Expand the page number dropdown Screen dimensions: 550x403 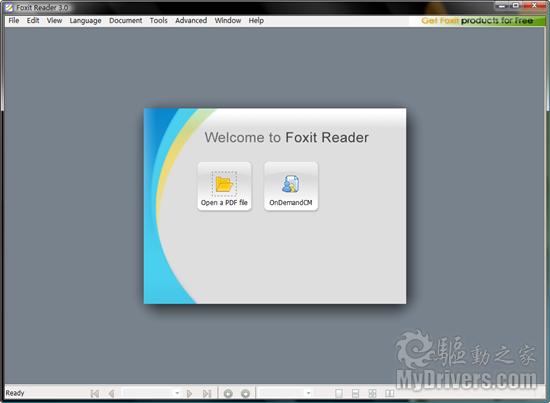pyautogui.click(x=177, y=393)
